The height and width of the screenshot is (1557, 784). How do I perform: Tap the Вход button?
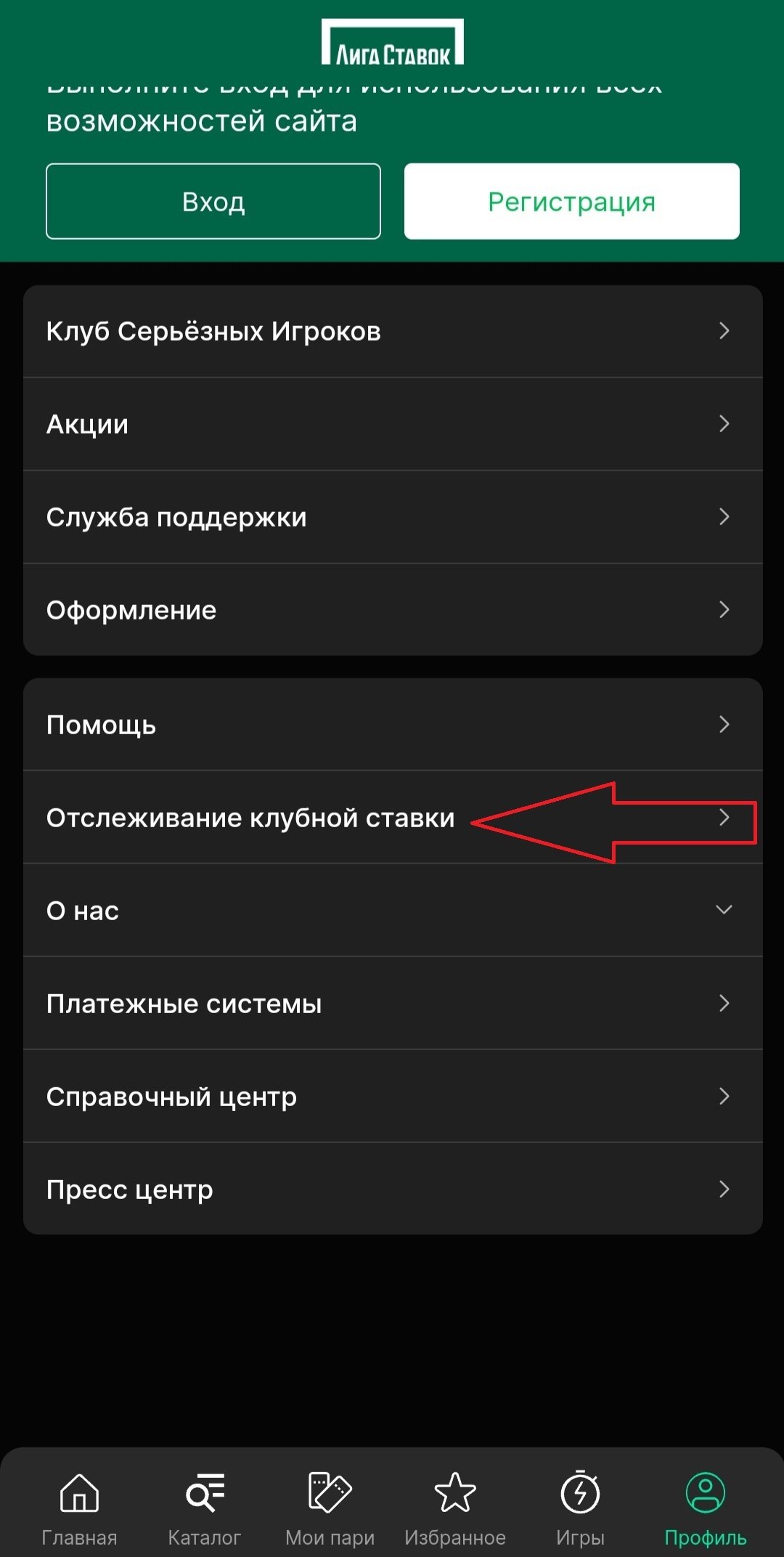coord(213,201)
